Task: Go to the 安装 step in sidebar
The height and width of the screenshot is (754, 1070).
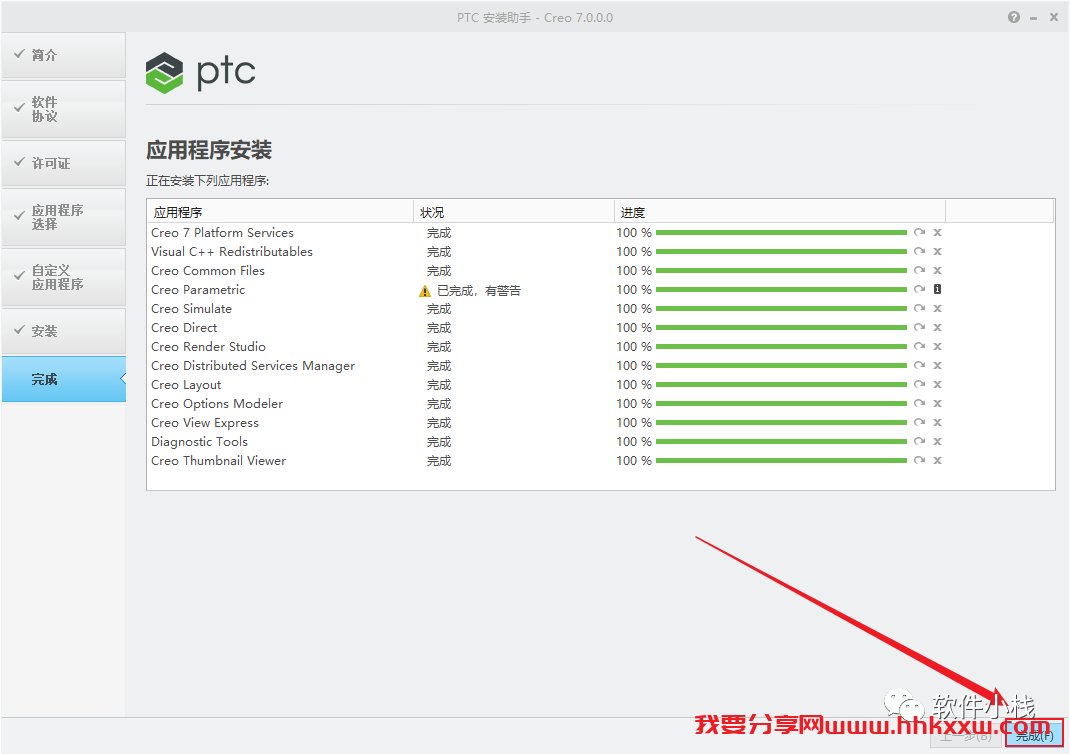Action: point(63,331)
